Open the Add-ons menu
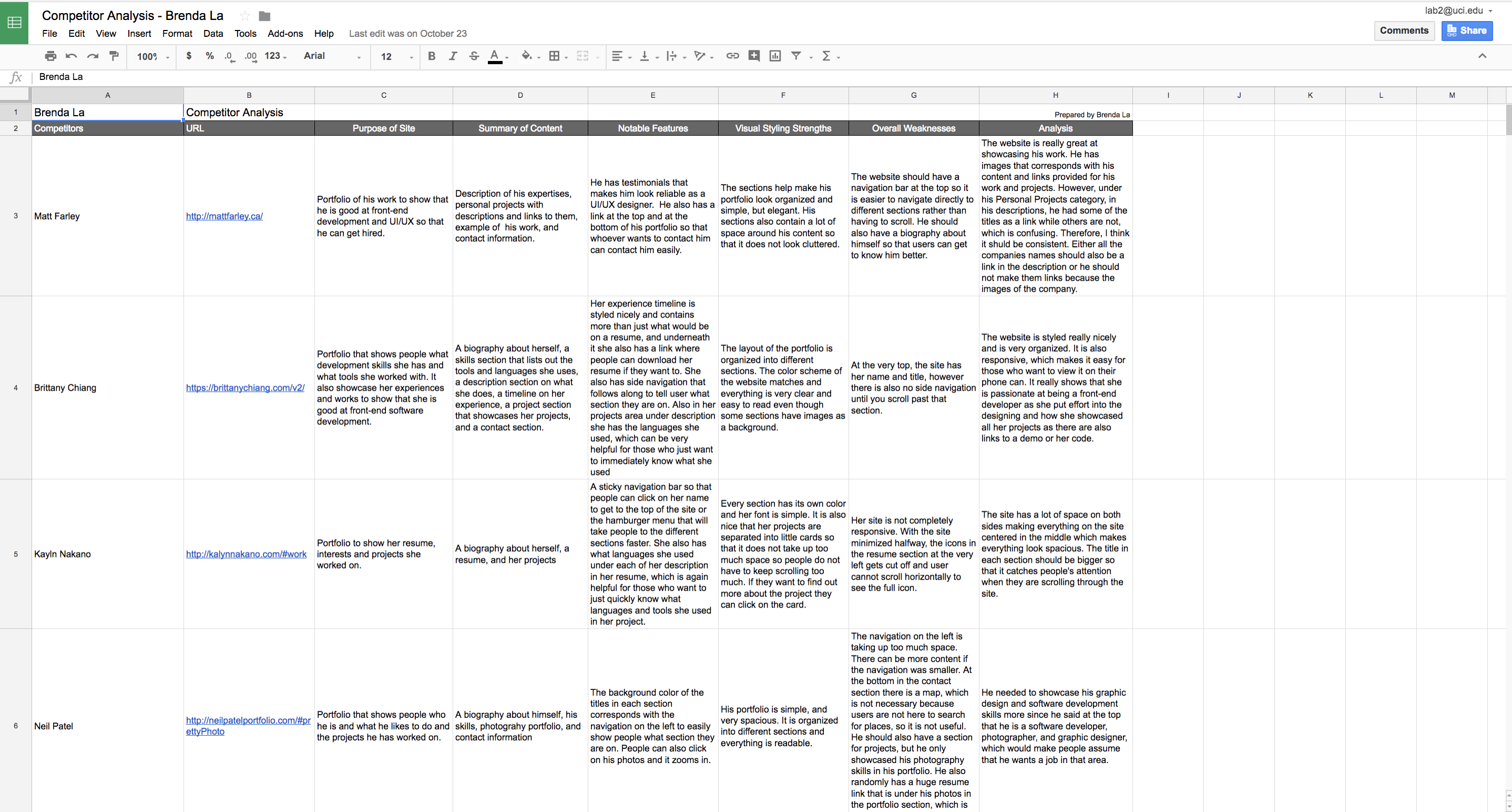The image size is (1512, 812). [284, 34]
